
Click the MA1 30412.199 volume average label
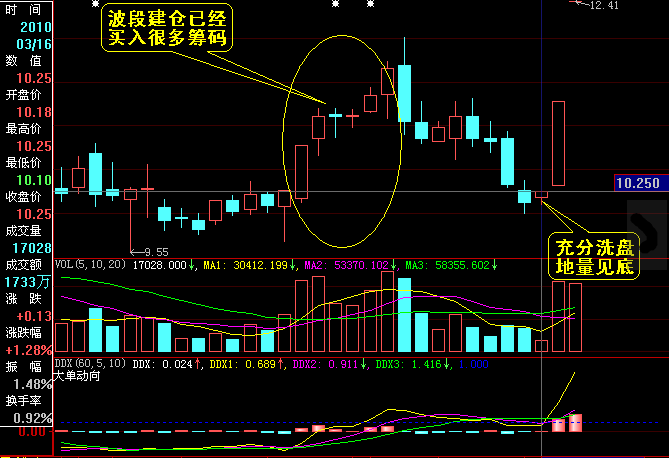coord(245,266)
